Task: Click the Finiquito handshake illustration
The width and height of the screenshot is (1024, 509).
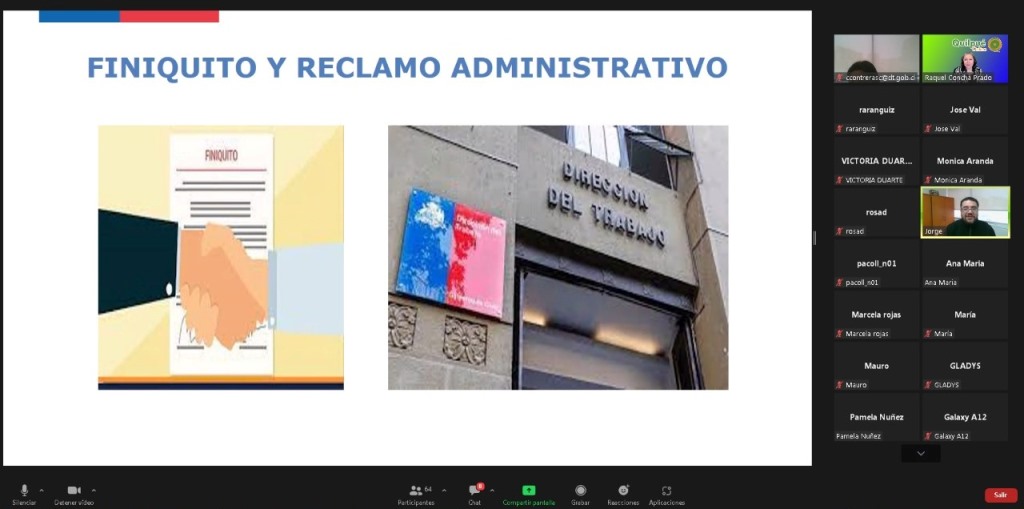Action: click(x=220, y=257)
